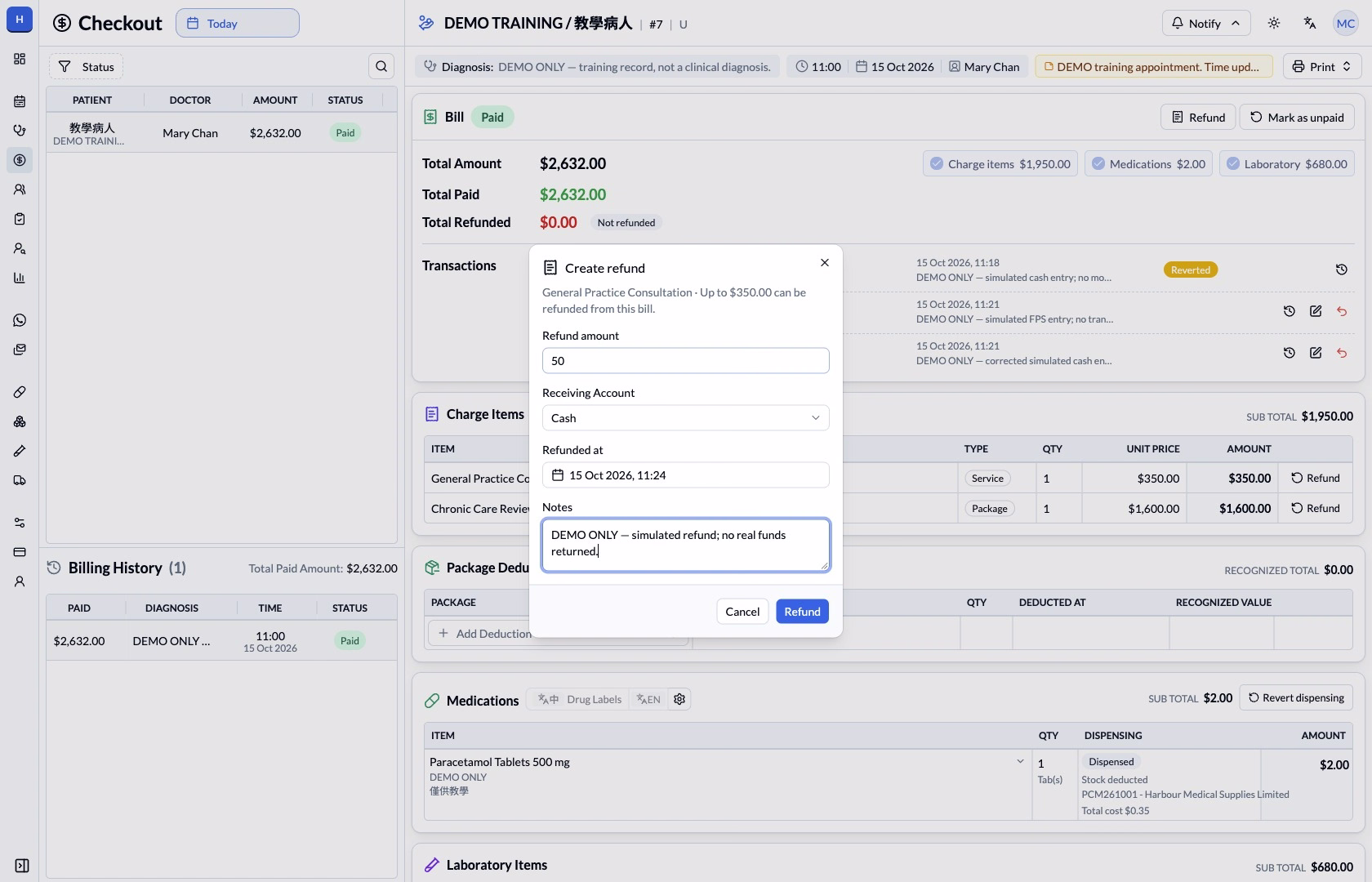Refund the General Practice Consultation item

click(x=1316, y=478)
